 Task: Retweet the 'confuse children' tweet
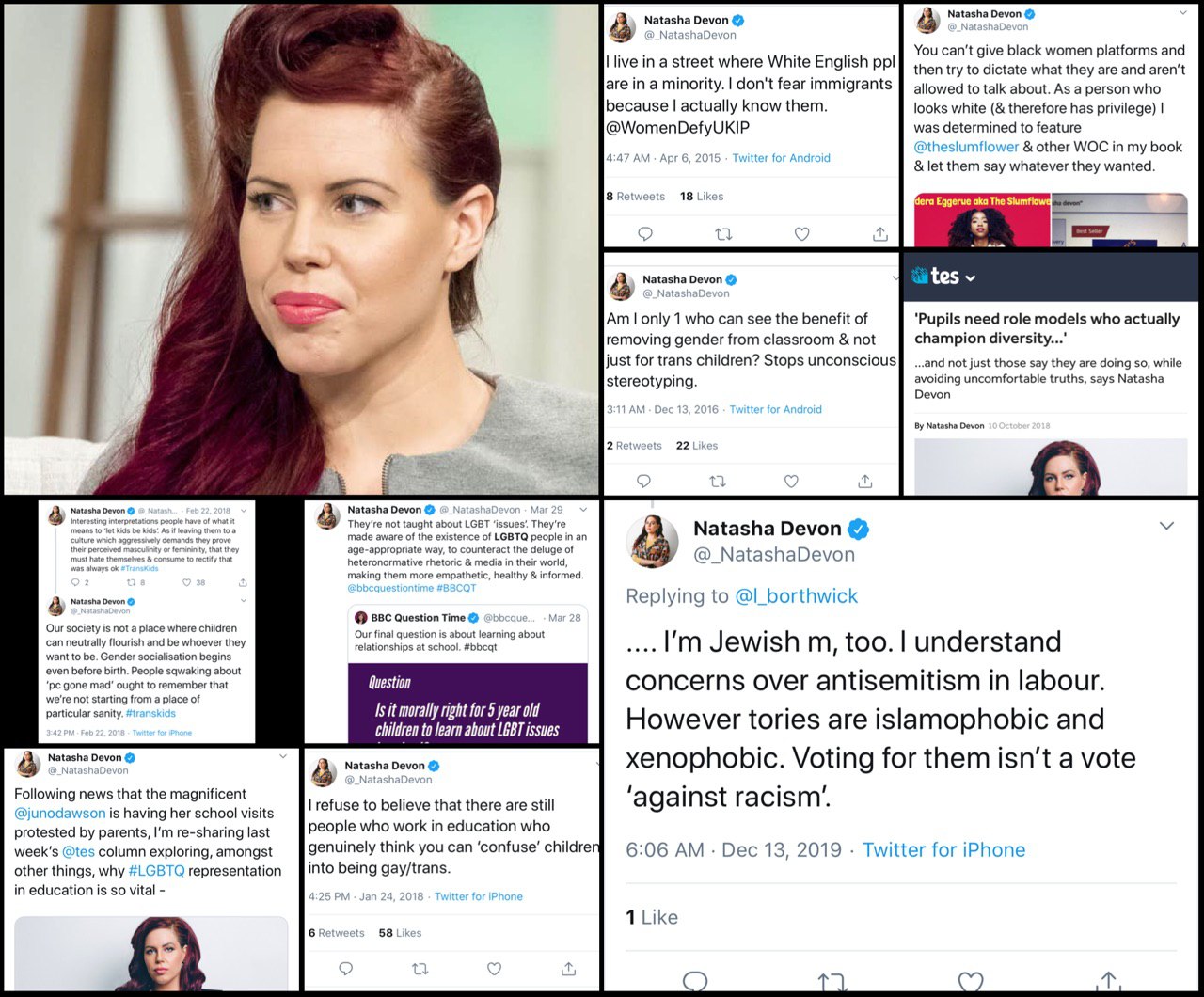coord(420,968)
